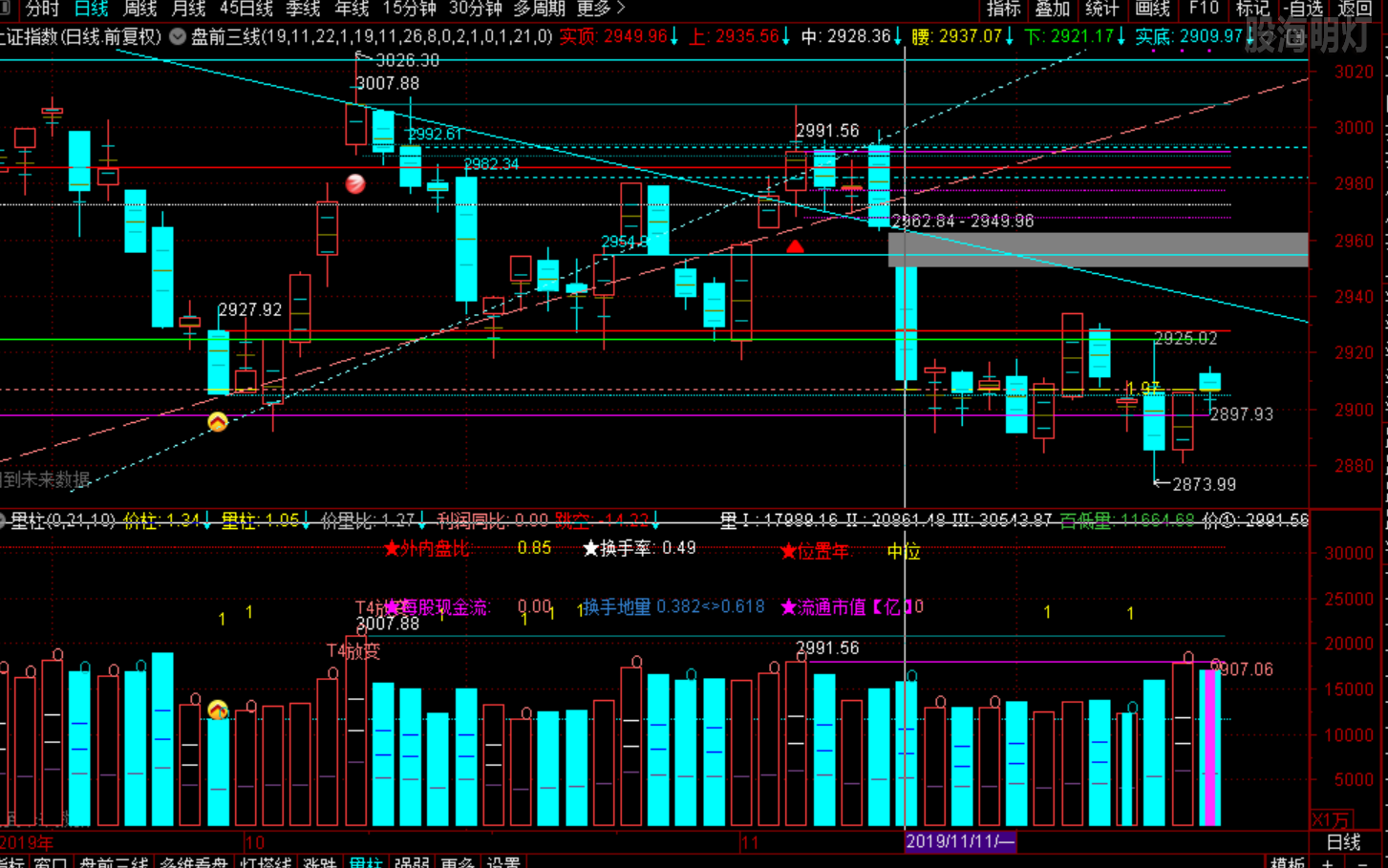
Task: Click the 位置年 position label
Action: tap(814, 551)
